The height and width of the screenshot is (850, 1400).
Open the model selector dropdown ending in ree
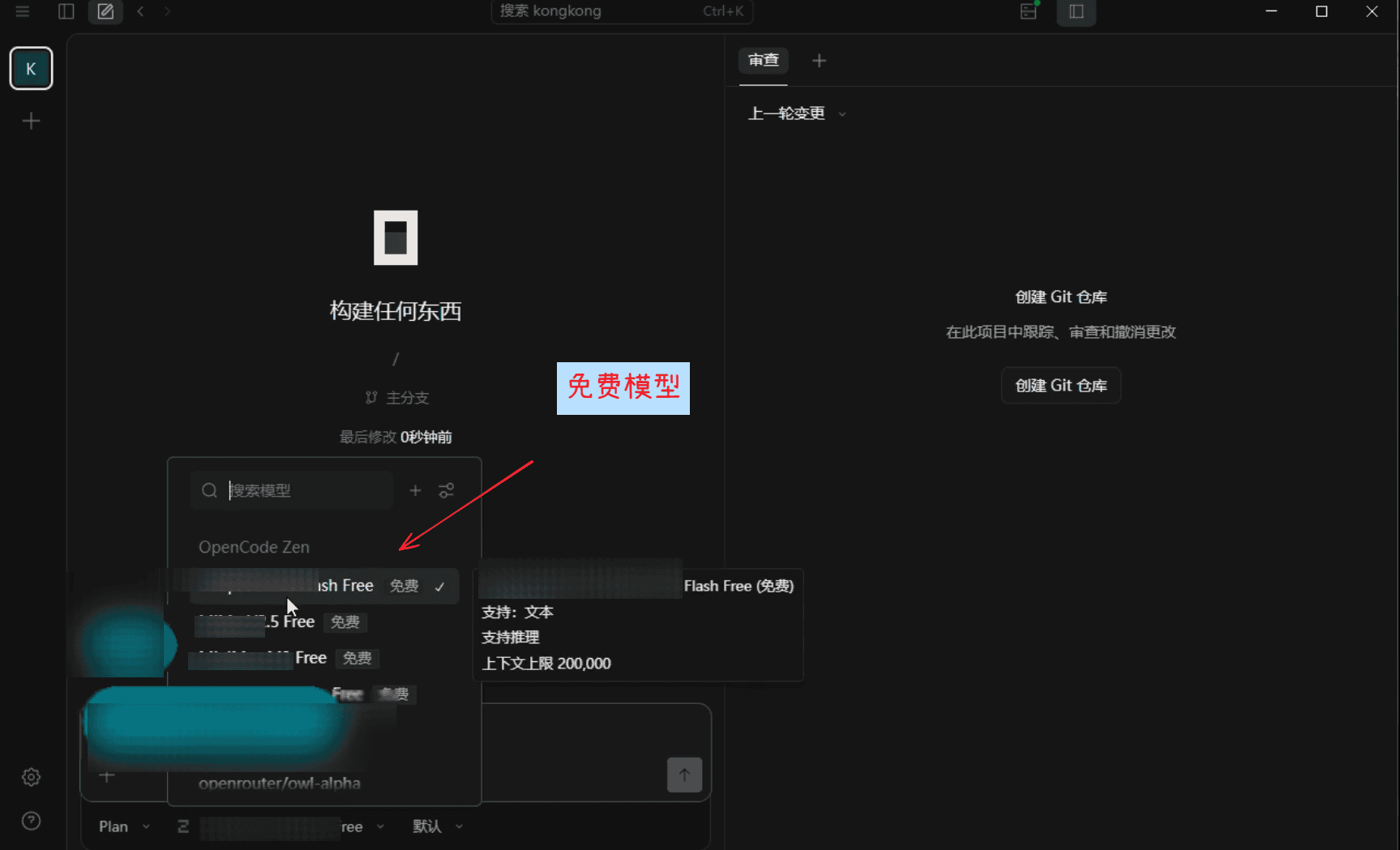(x=281, y=827)
